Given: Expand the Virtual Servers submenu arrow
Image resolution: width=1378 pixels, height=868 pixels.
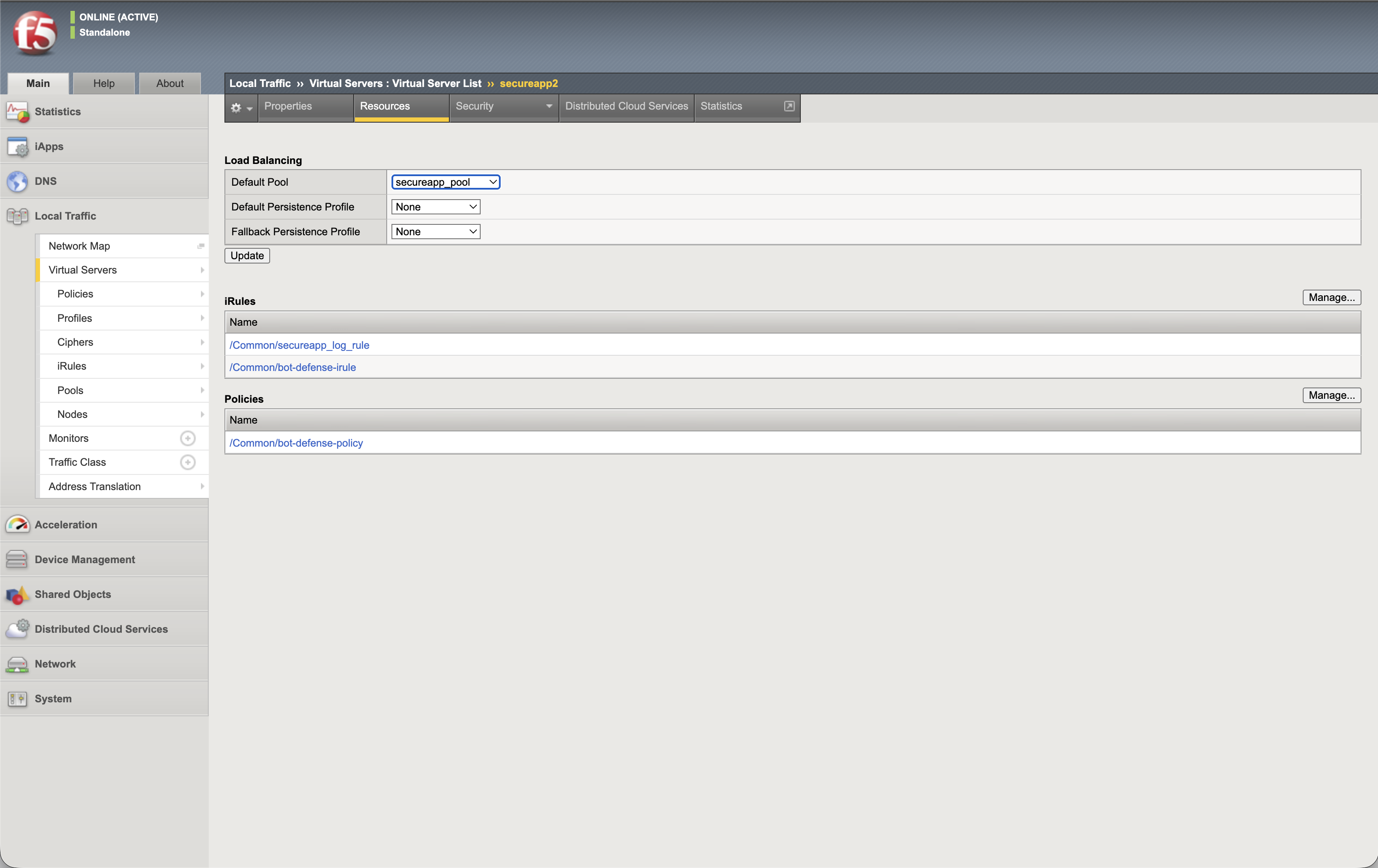Looking at the screenshot, I should coord(202,270).
